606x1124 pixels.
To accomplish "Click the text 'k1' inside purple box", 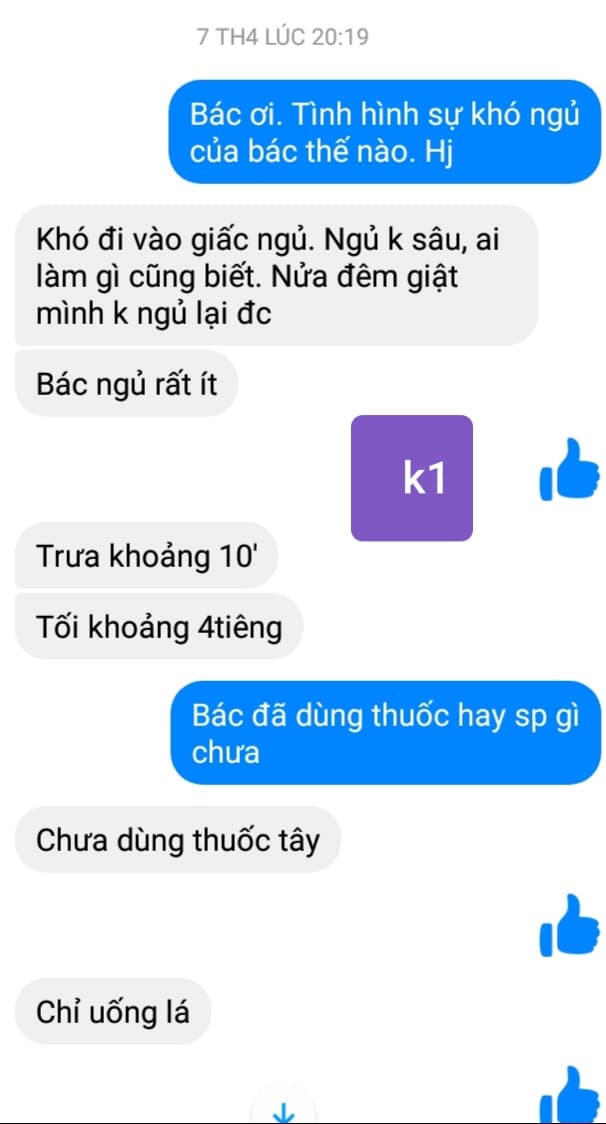I will click(425, 479).
